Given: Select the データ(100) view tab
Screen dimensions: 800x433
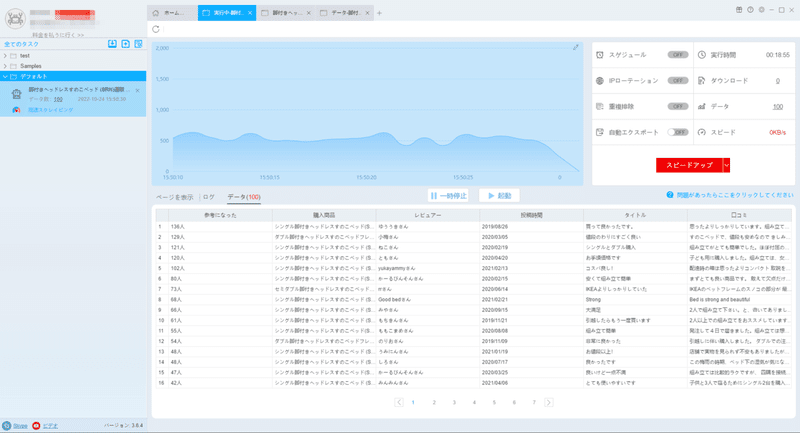Looking at the screenshot, I should (244, 197).
